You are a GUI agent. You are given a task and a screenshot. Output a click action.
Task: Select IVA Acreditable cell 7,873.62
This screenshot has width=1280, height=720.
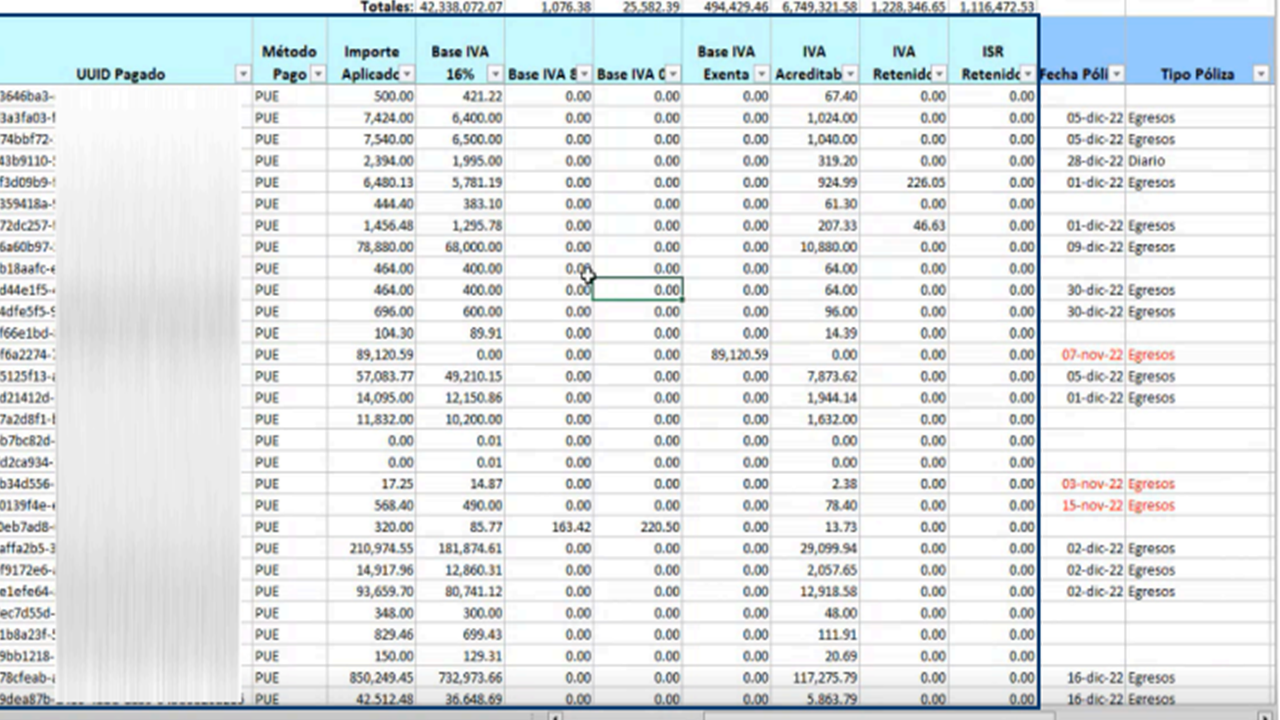(x=815, y=377)
